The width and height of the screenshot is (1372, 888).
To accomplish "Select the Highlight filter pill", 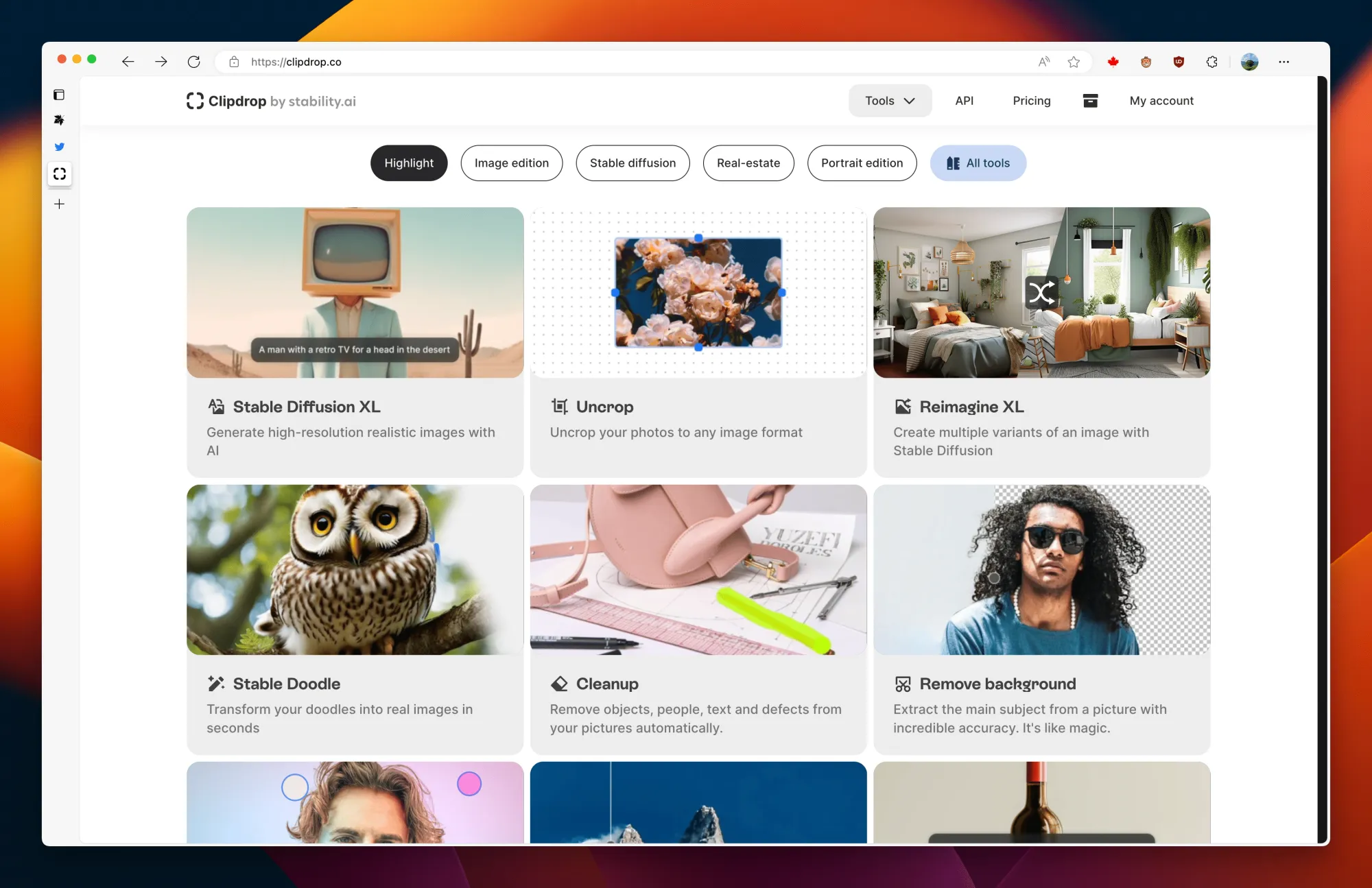I will [x=409, y=163].
